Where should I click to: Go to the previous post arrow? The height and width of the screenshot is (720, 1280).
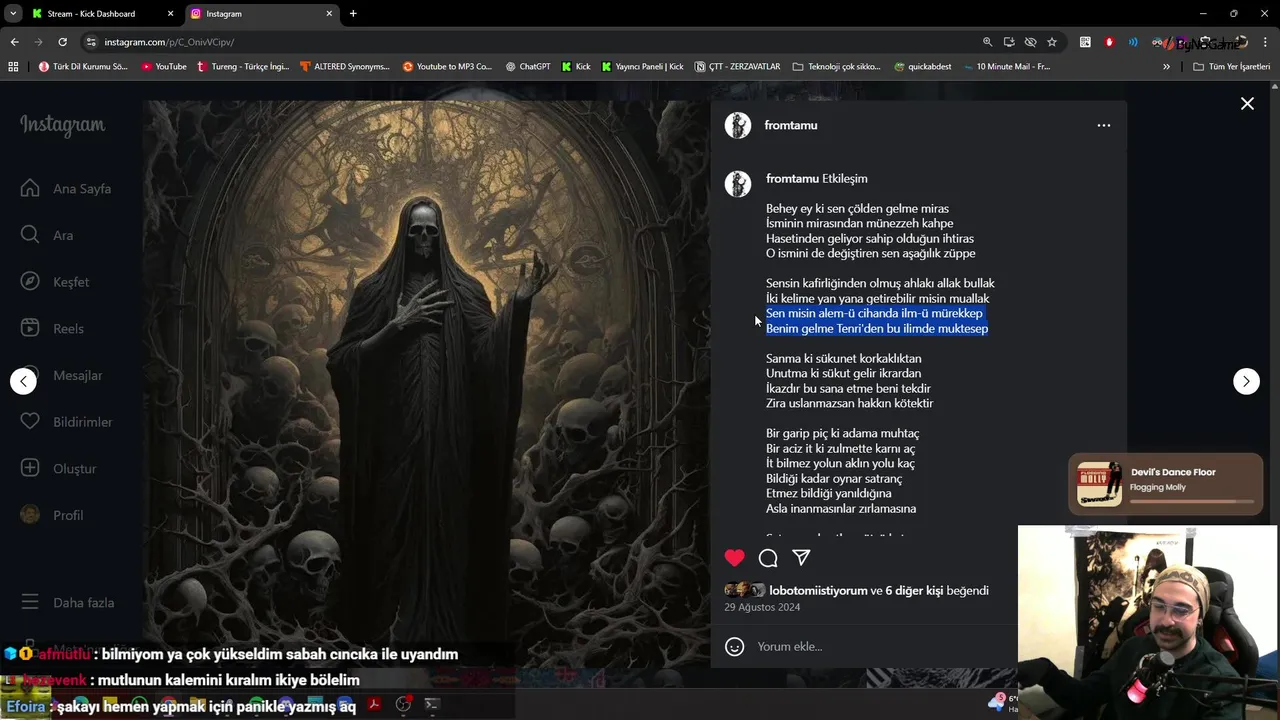23,381
